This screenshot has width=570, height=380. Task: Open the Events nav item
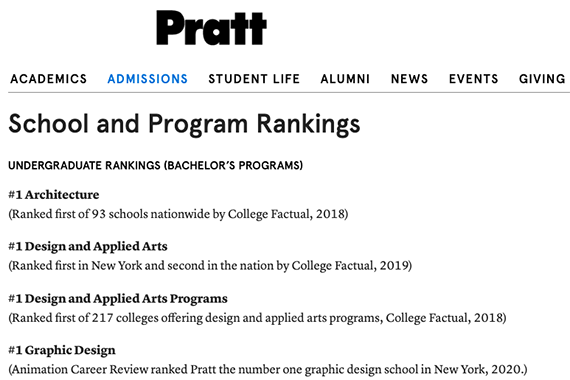[473, 79]
